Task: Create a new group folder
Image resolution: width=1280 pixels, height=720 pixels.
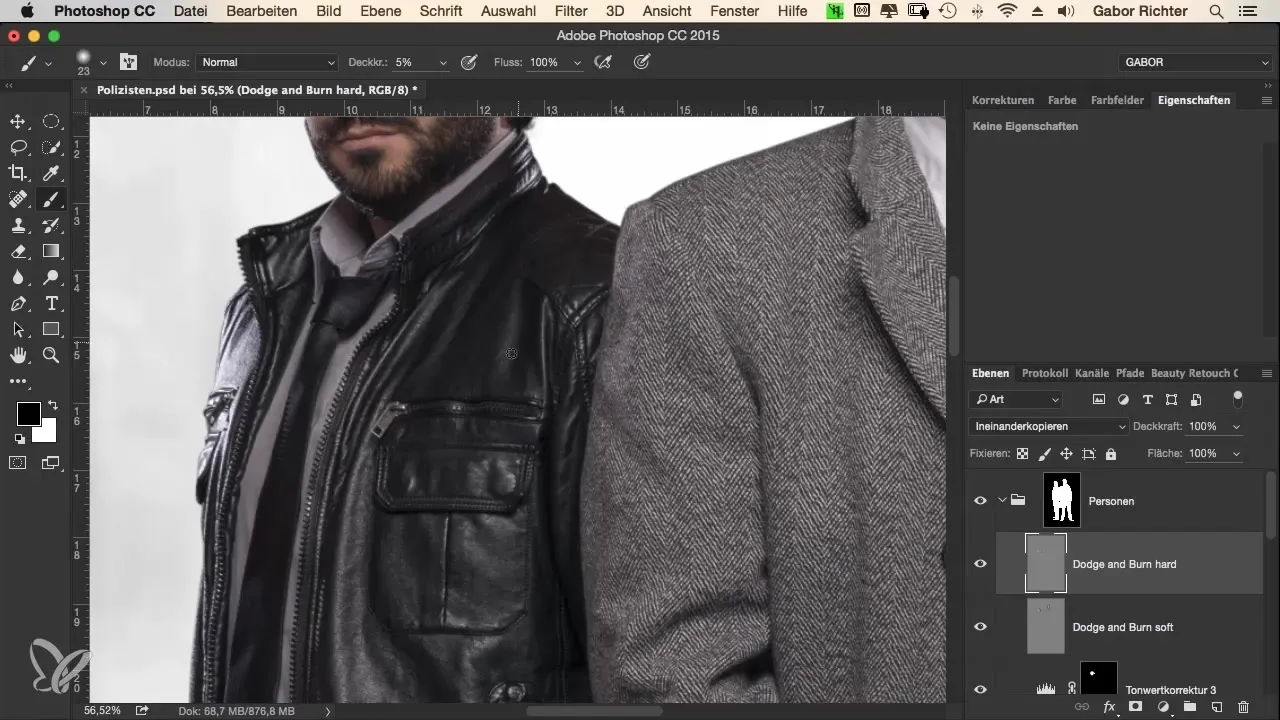Action: click(1190, 706)
